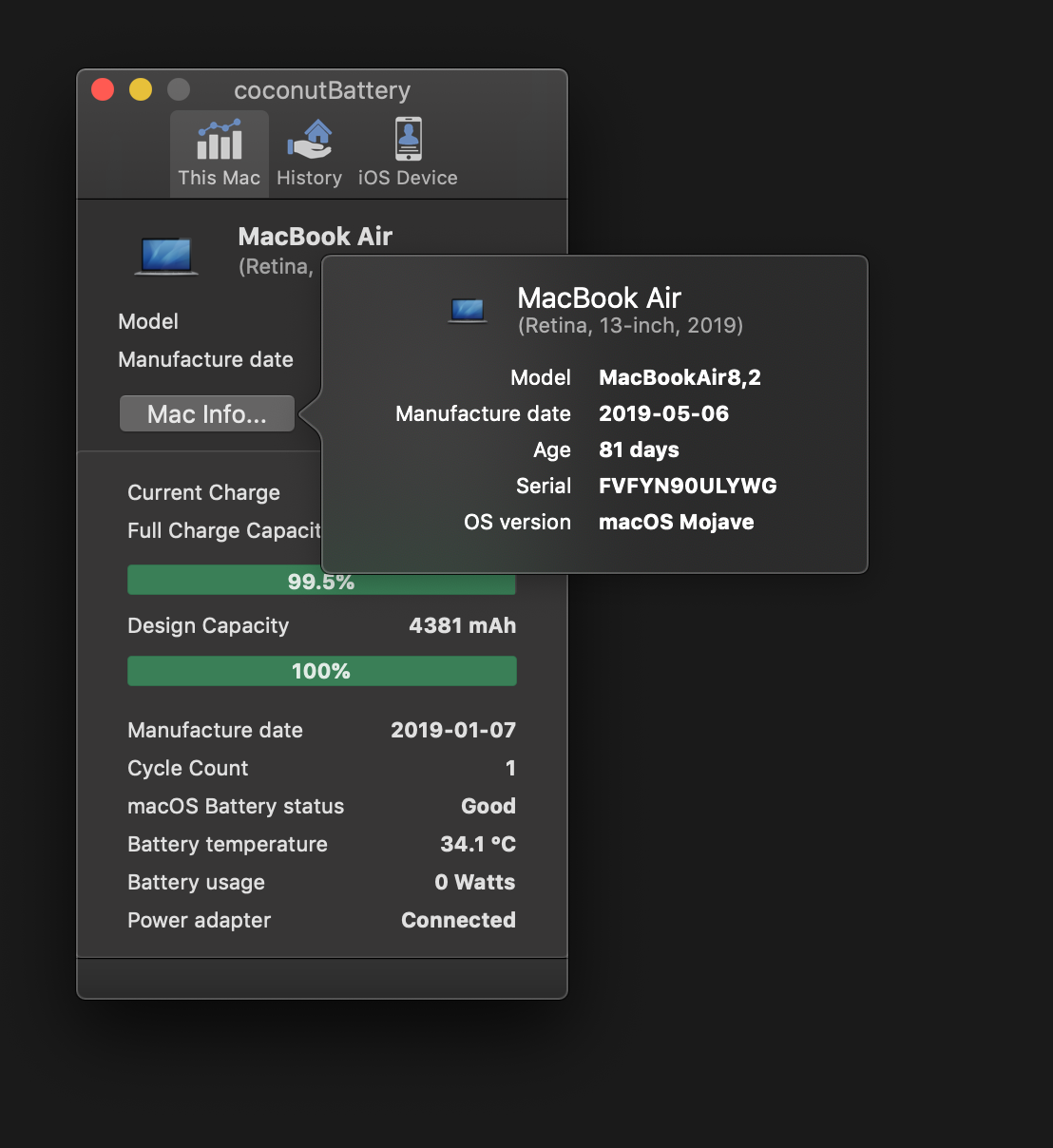Switch to the This Mac tab
This screenshot has height=1148, width=1053.
(220, 153)
